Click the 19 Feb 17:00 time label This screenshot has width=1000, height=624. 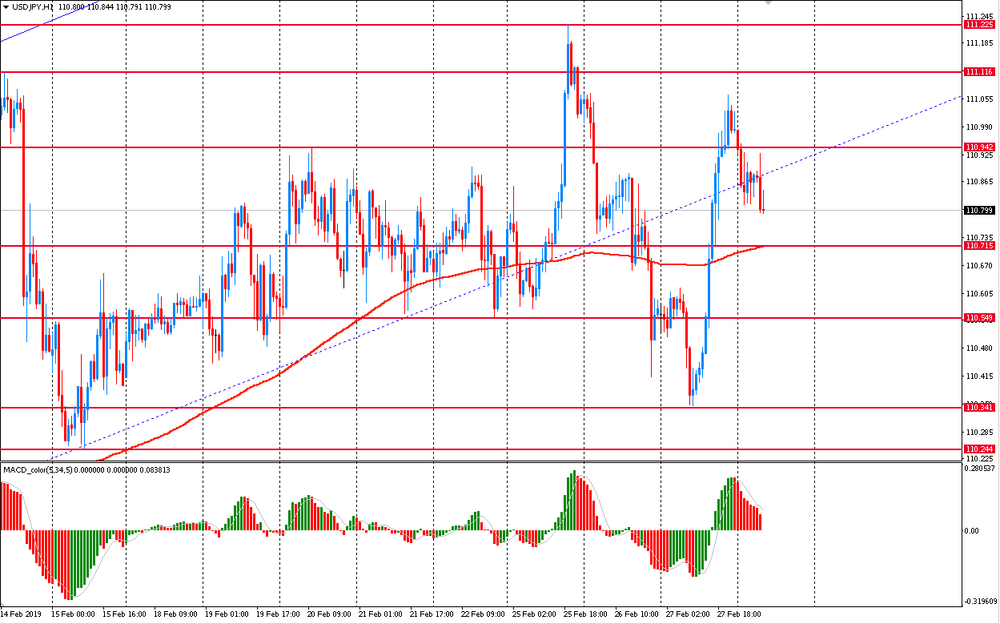click(x=277, y=614)
